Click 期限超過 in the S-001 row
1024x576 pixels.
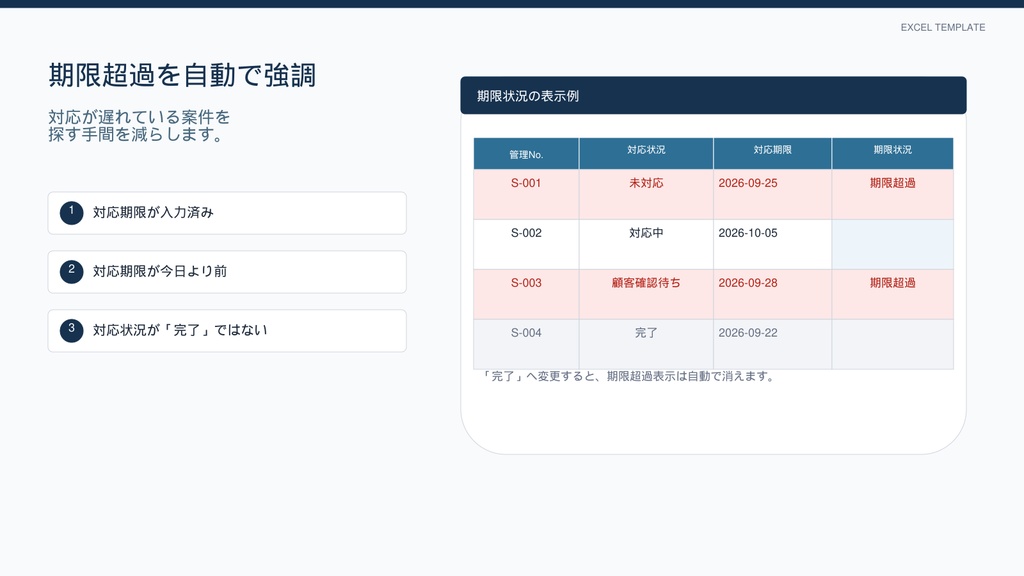[893, 184]
